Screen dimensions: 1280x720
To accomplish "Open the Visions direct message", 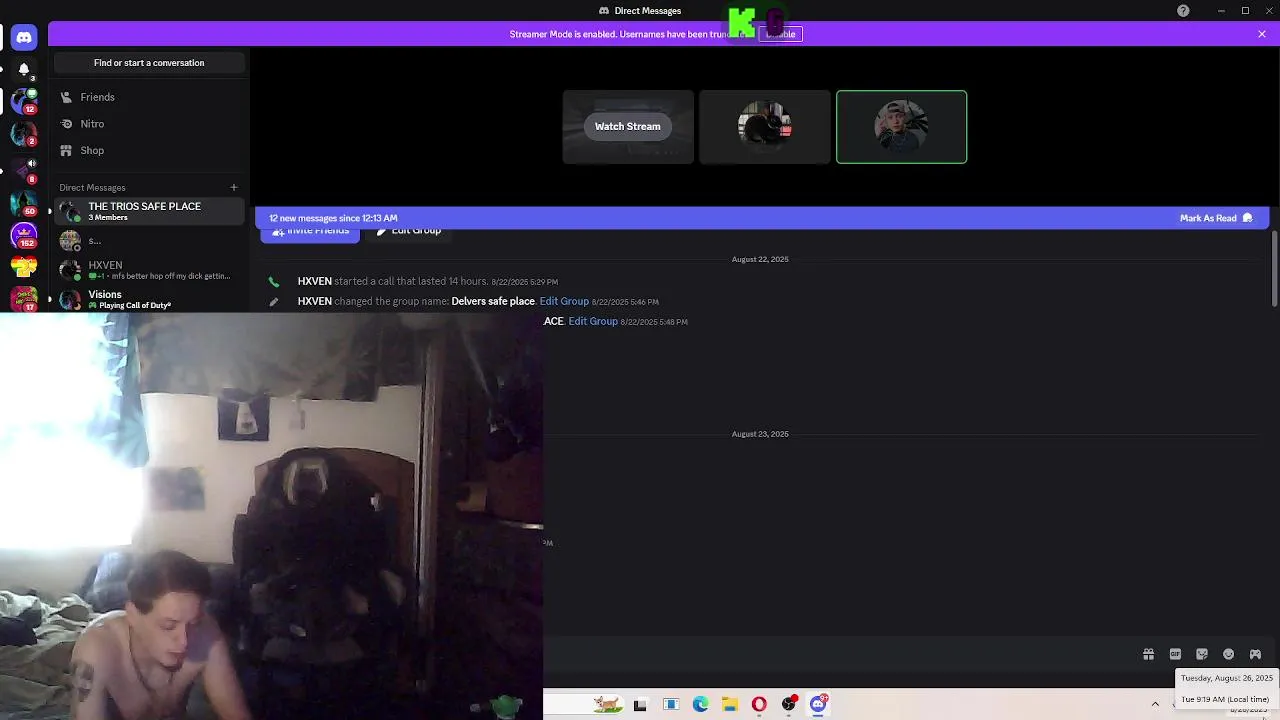I will [x=149, y=299].
